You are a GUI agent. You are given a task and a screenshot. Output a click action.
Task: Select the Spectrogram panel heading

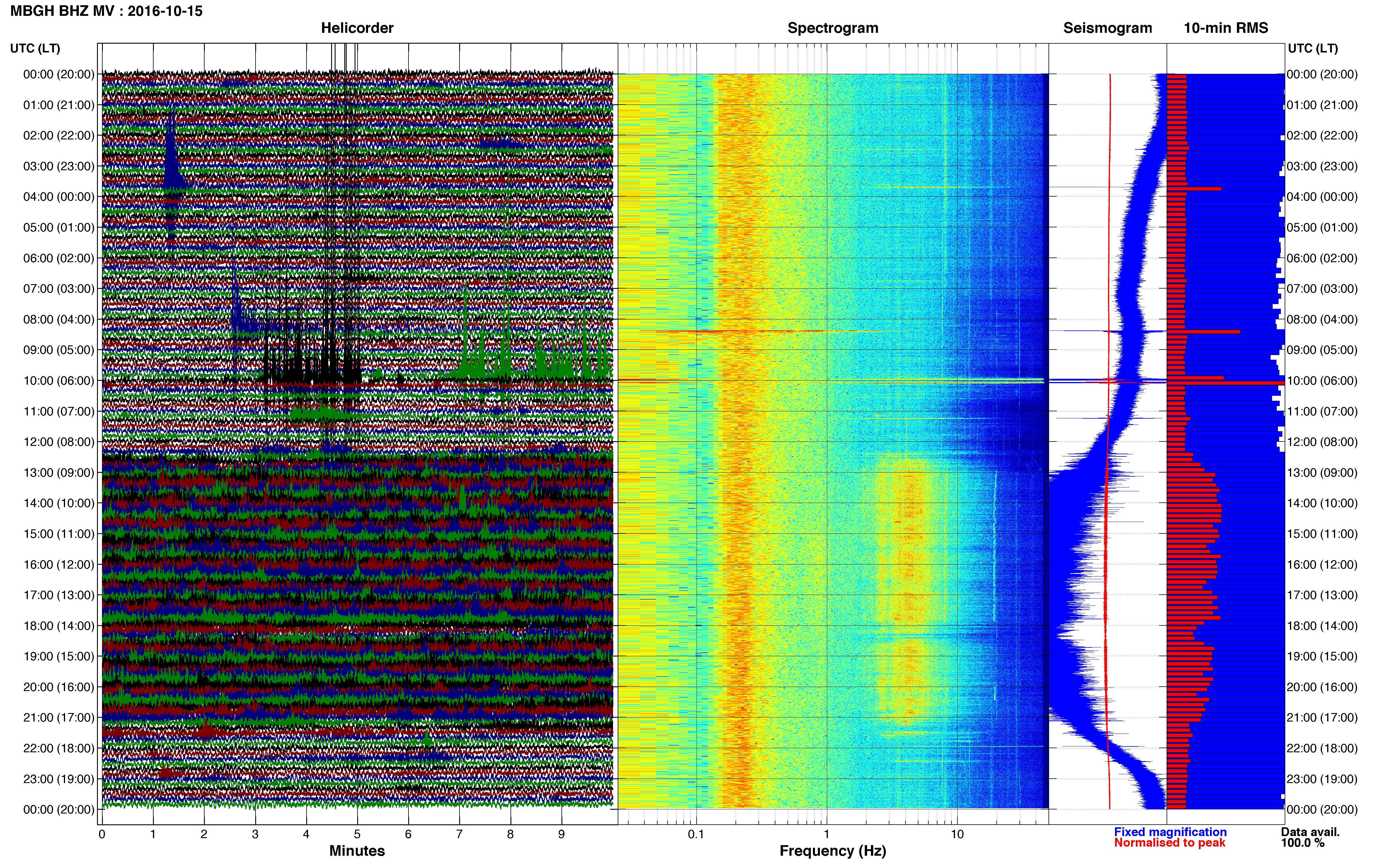point(833,28)
